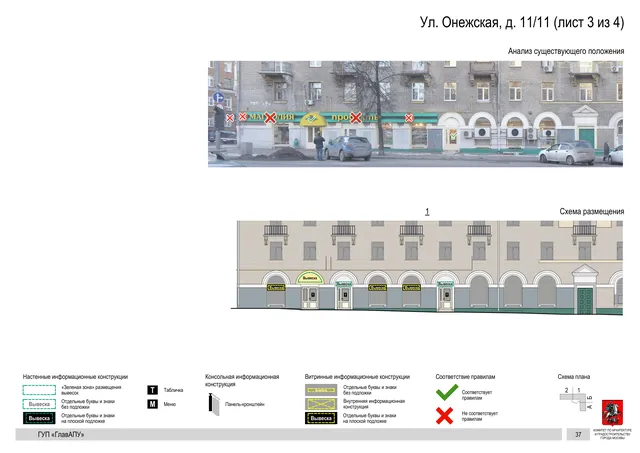Click the crossed yellow internal construction sample

coord(321,404)
